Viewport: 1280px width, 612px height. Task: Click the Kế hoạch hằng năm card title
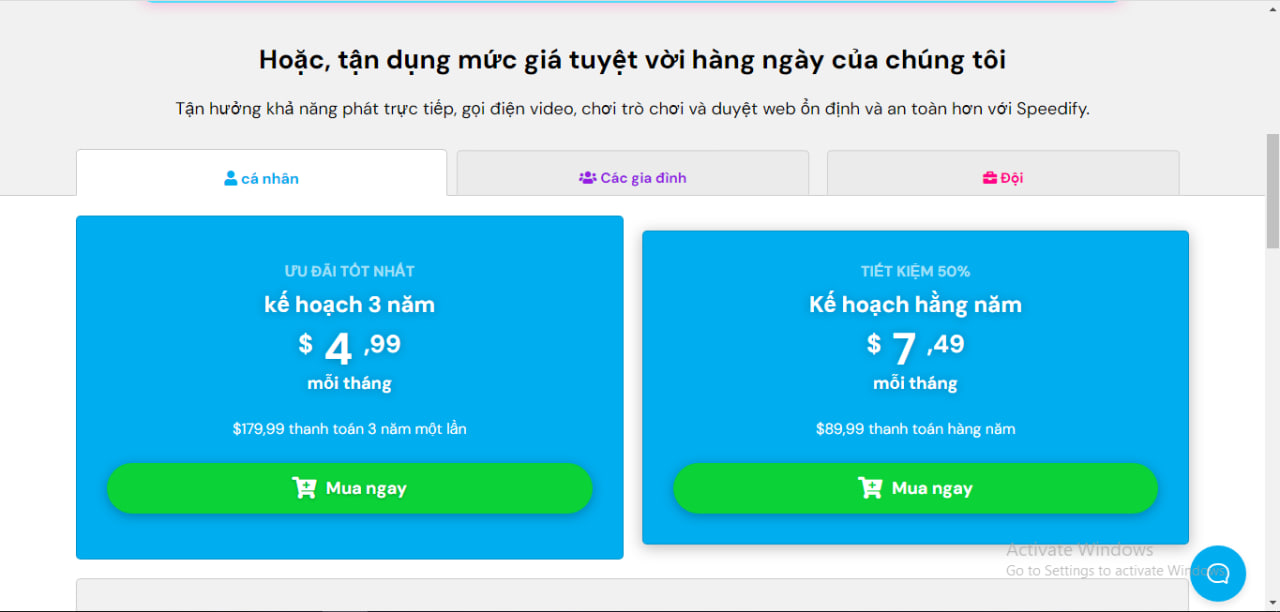tap(915, 304)
